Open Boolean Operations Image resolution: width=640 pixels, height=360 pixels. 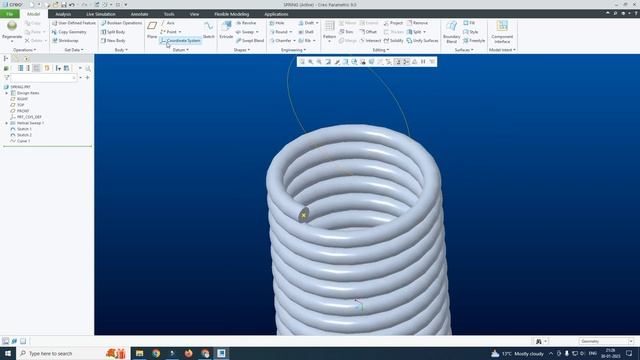pos(121,23)
